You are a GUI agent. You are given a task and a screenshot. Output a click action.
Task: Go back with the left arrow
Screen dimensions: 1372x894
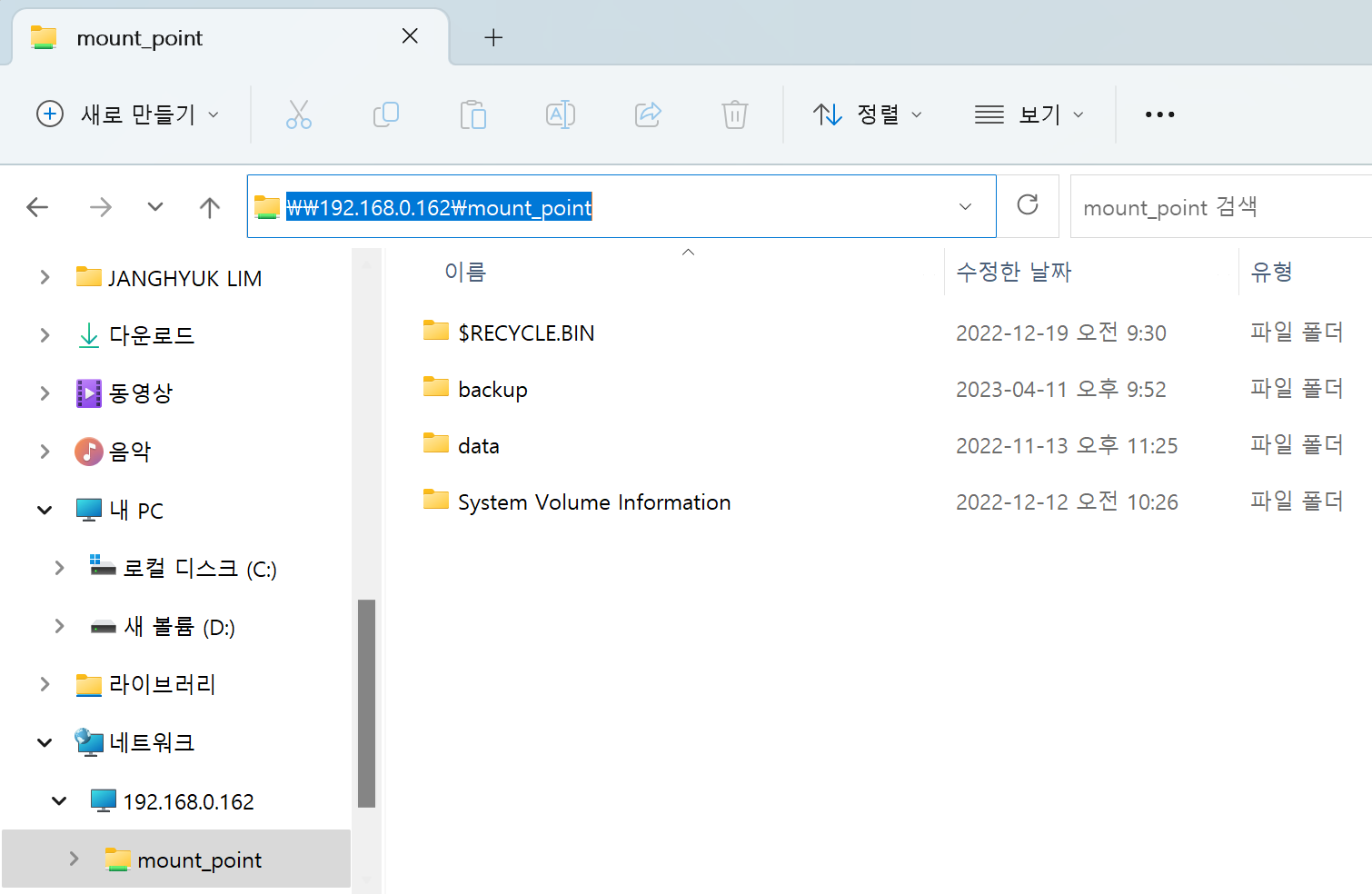tap(37, 207)
